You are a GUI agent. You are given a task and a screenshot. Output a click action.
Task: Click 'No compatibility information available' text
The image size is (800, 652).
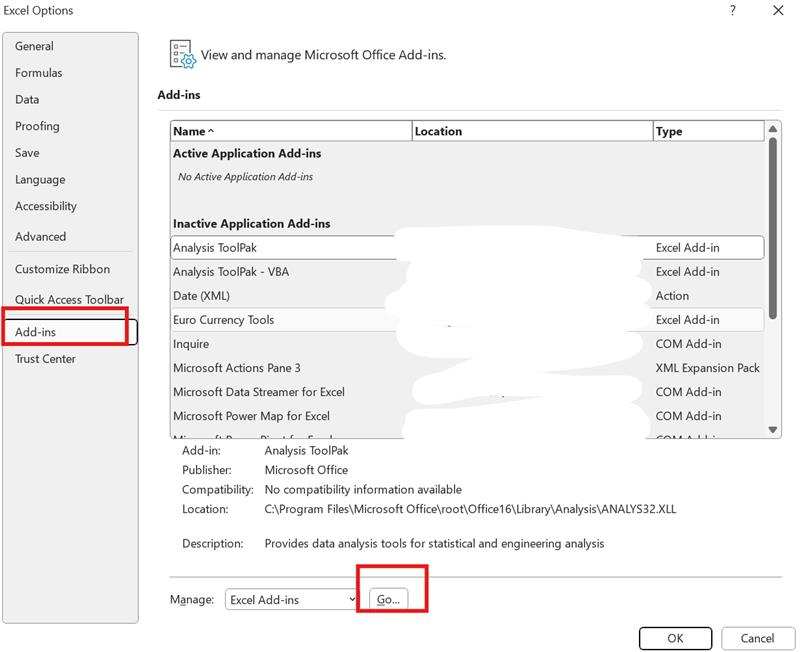[x=363, y=490]
